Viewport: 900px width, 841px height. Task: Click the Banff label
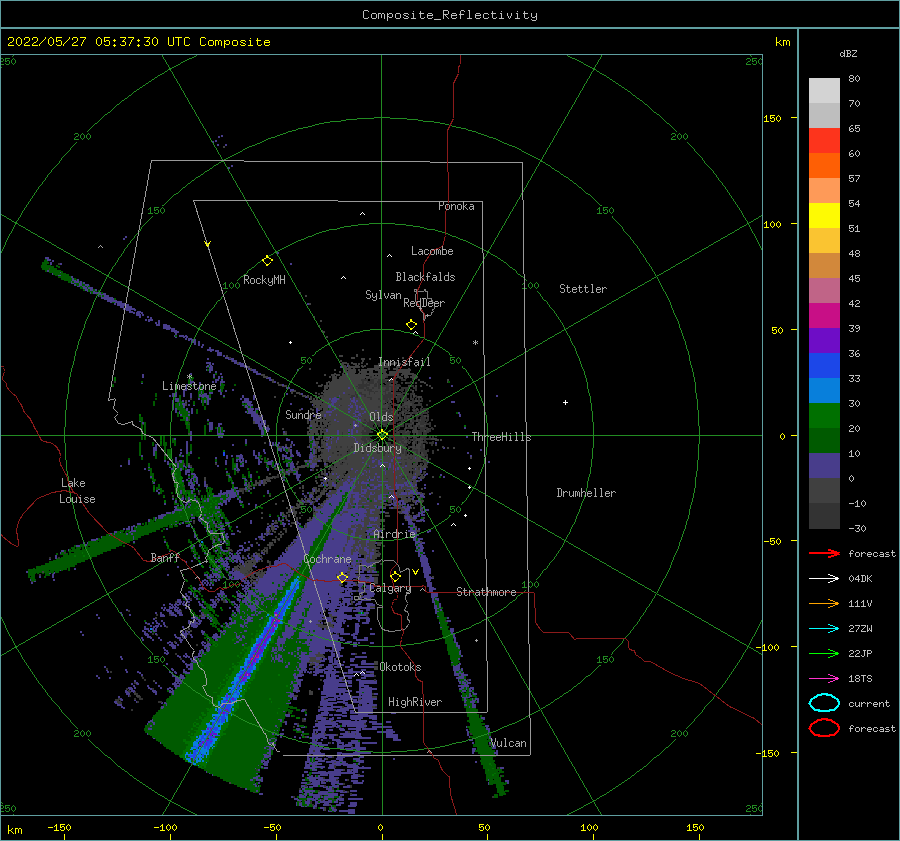click(x=165, y=558)
